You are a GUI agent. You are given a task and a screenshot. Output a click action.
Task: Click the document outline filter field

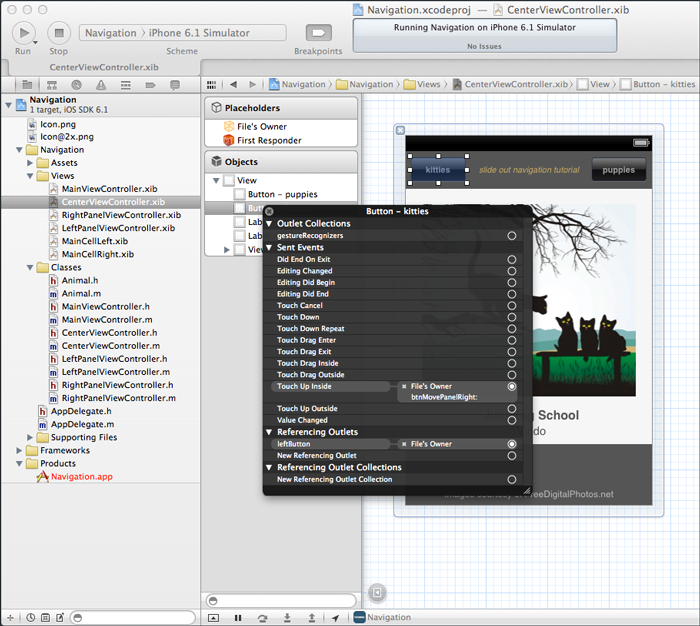click(281, 601)
